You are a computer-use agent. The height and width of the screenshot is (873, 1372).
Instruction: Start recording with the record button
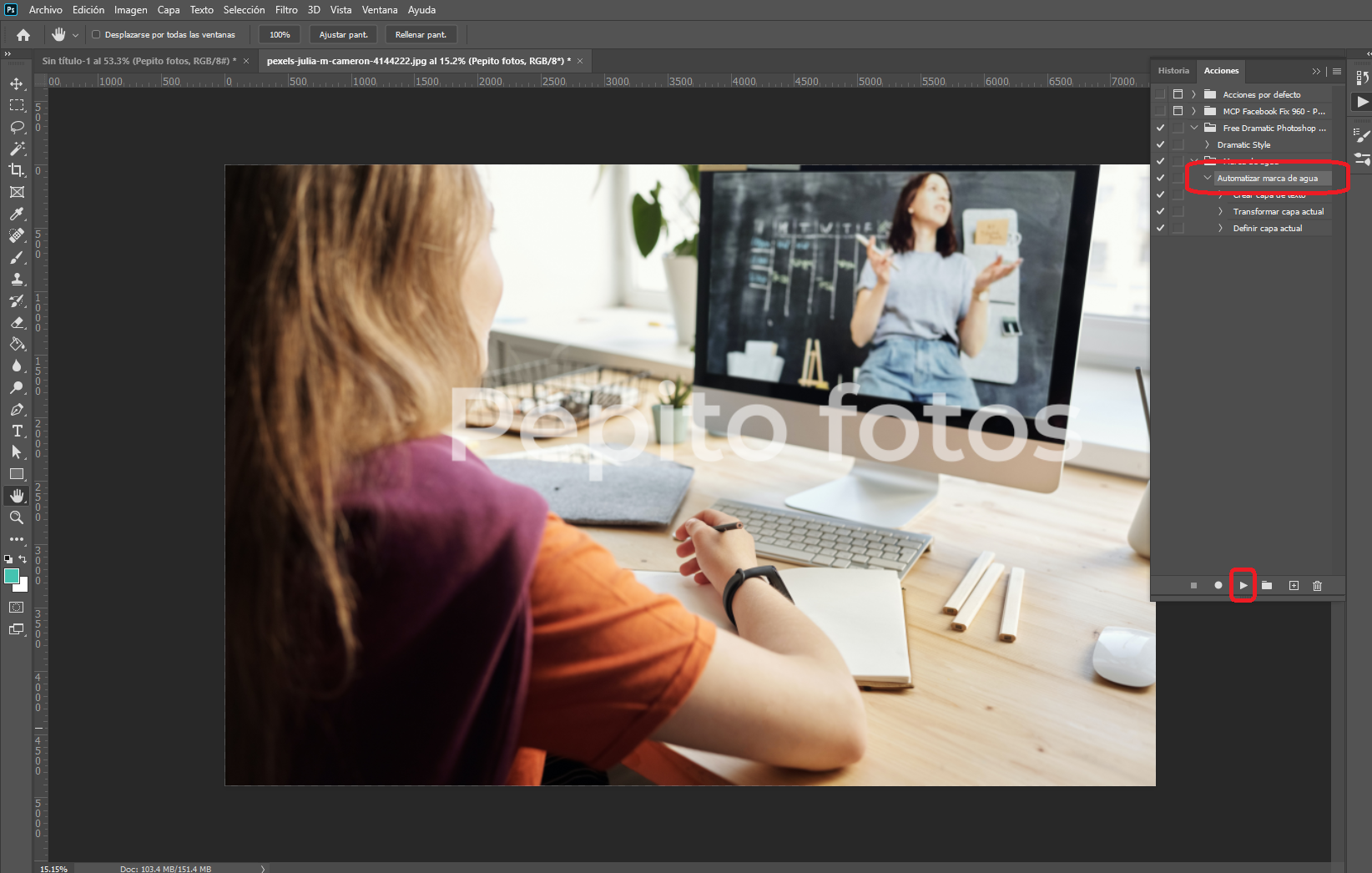[1218, 586]
